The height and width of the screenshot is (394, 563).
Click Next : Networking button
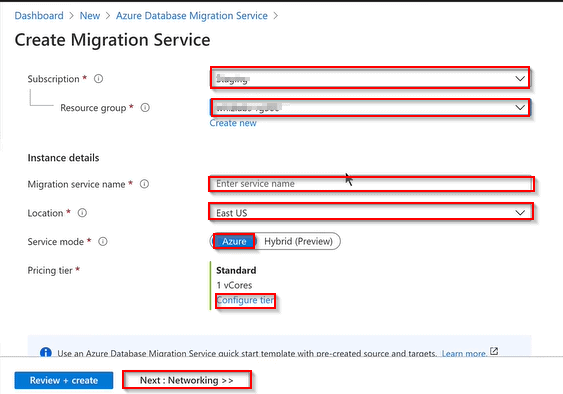(x=187, y=380)
